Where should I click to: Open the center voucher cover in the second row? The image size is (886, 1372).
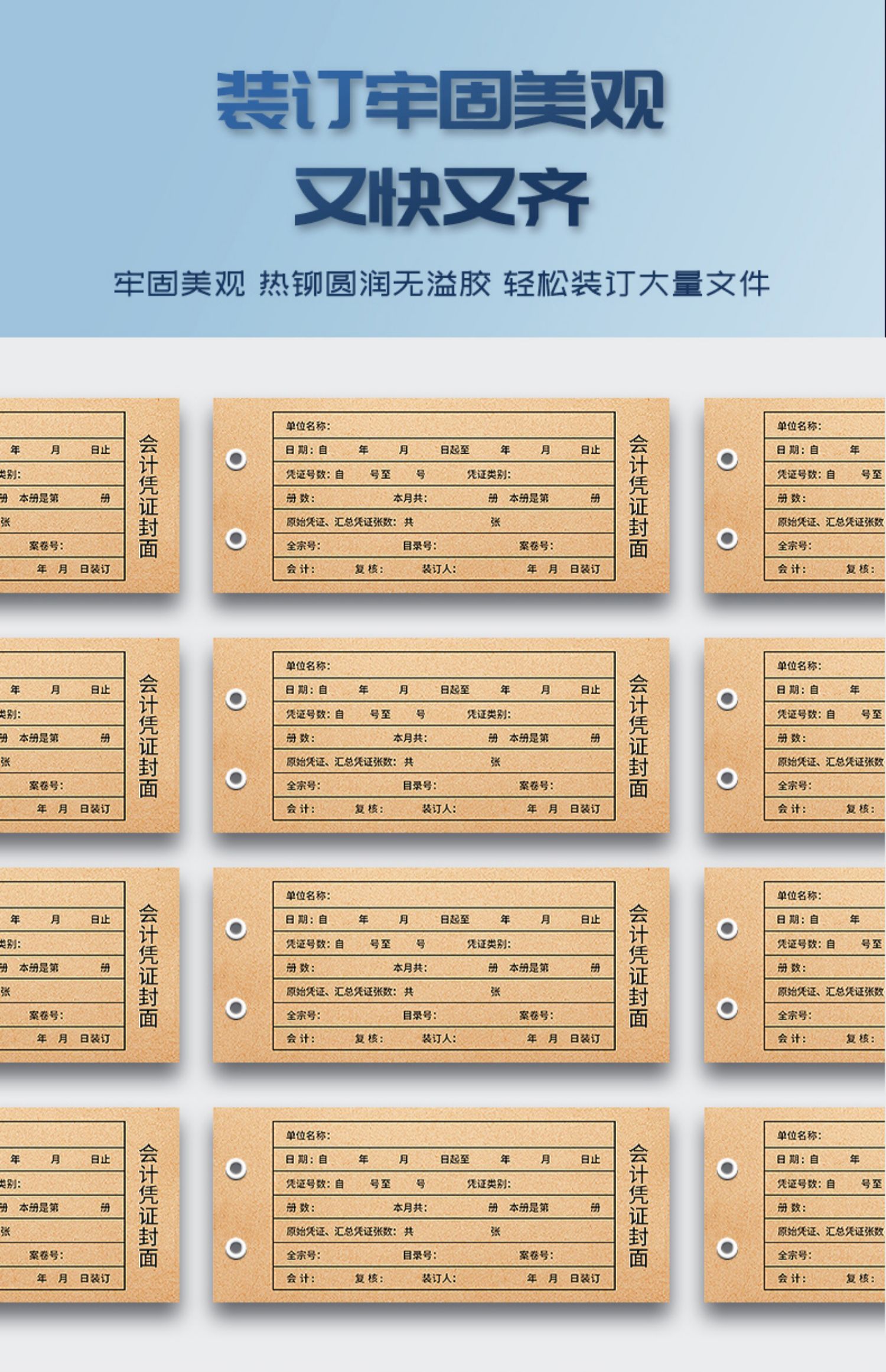coord(441,735)
